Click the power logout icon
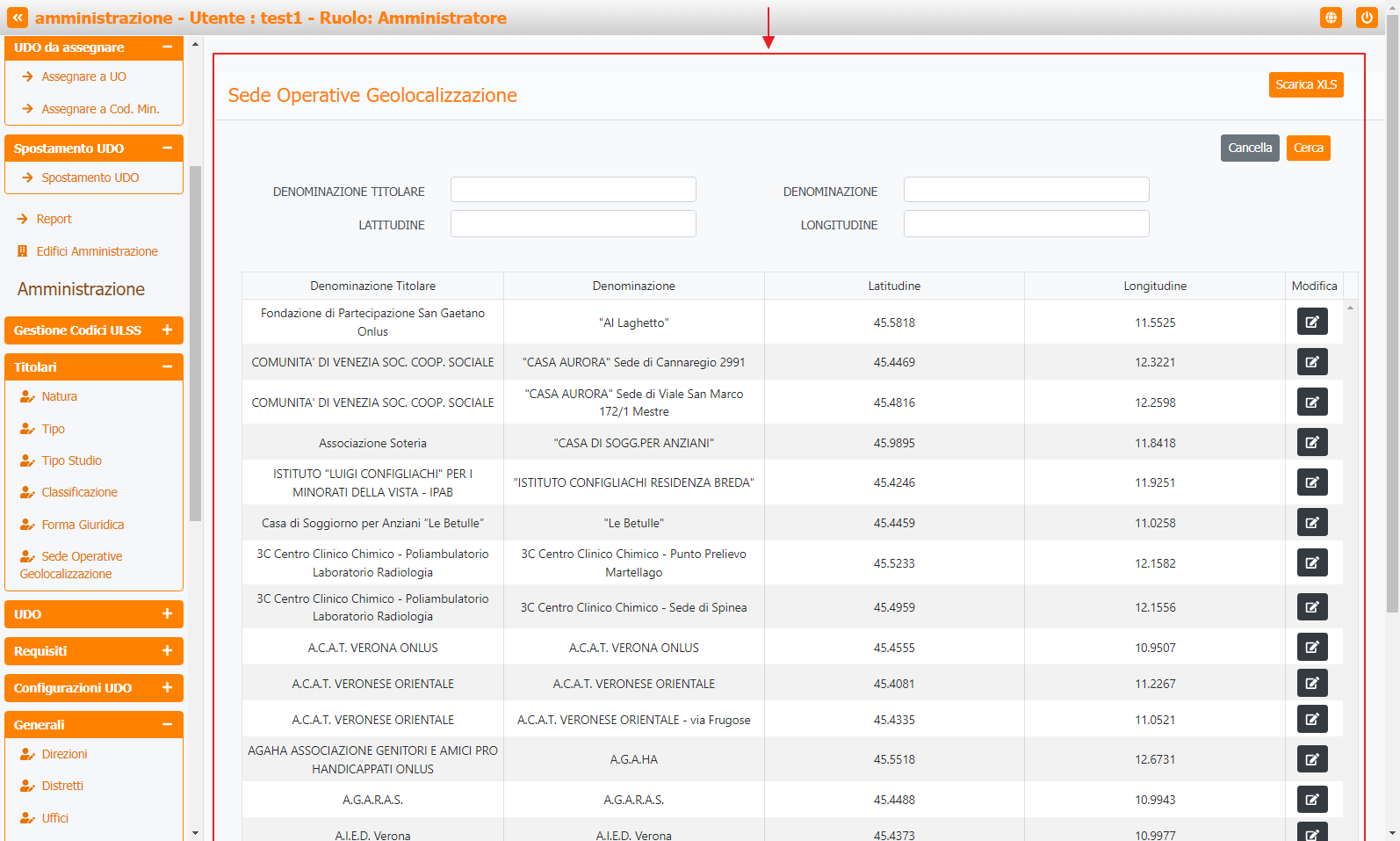The image size is (1400, 841). tap(1366, 18)
